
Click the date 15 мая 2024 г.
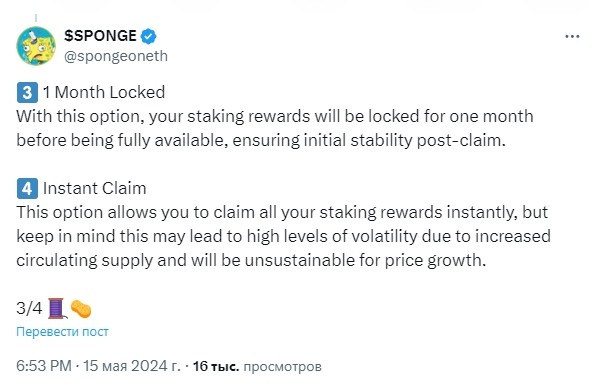132,366
